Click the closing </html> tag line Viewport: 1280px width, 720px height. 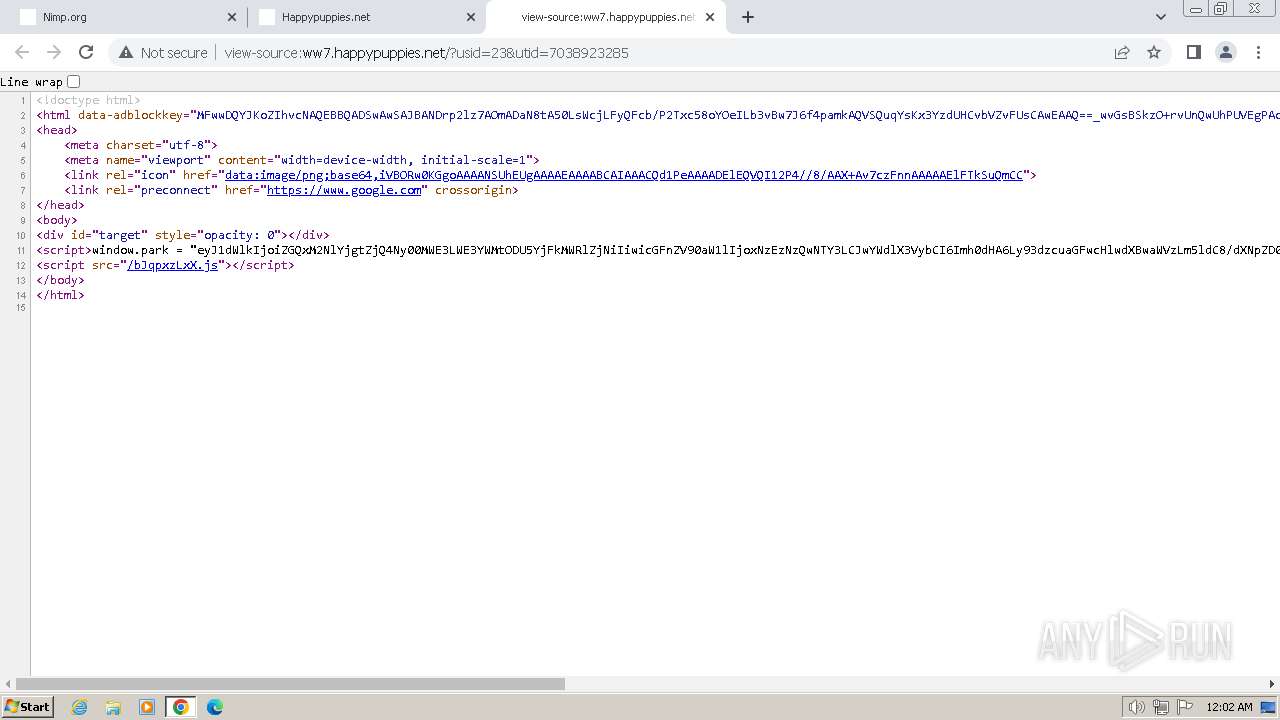point(60,295)
